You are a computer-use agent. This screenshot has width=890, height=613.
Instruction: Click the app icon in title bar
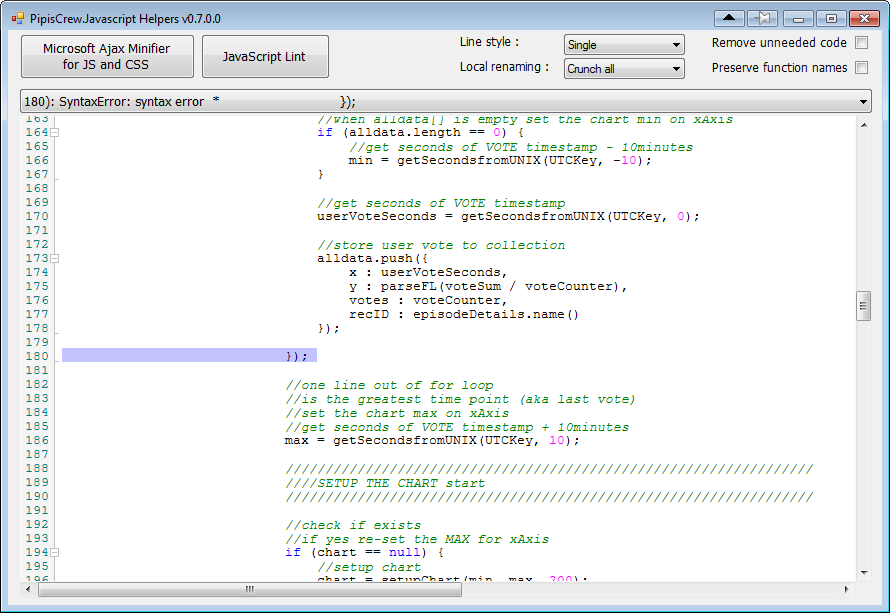pyautogui.click(x=17, y=19)
